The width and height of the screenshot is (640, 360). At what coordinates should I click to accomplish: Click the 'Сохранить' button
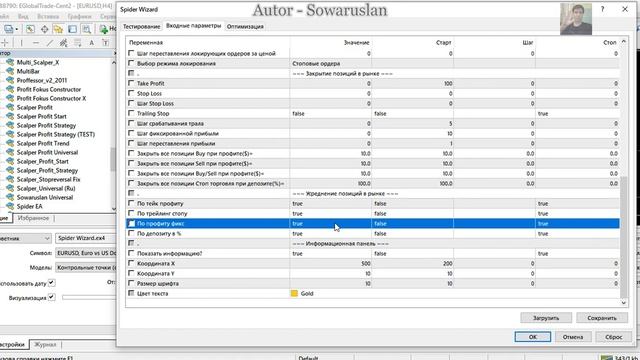pos(602,318)
